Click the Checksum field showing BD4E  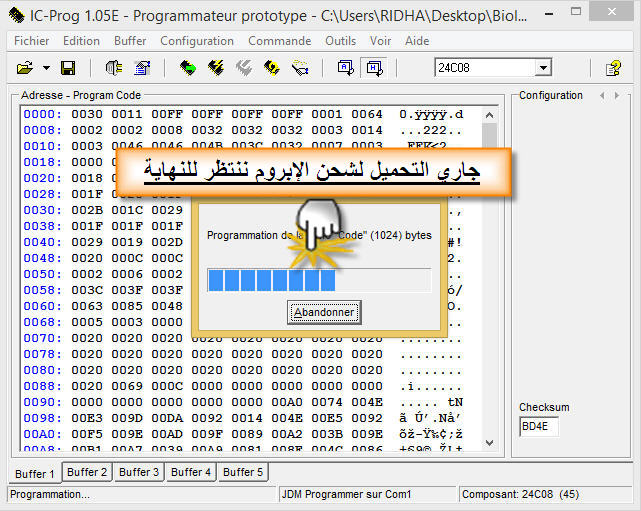539,427
